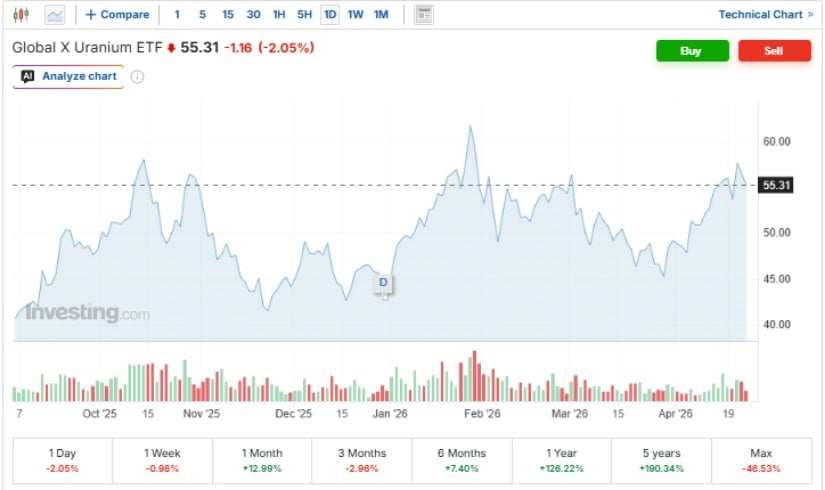
Task: Select the 1H interval
Action: (279, 15)
